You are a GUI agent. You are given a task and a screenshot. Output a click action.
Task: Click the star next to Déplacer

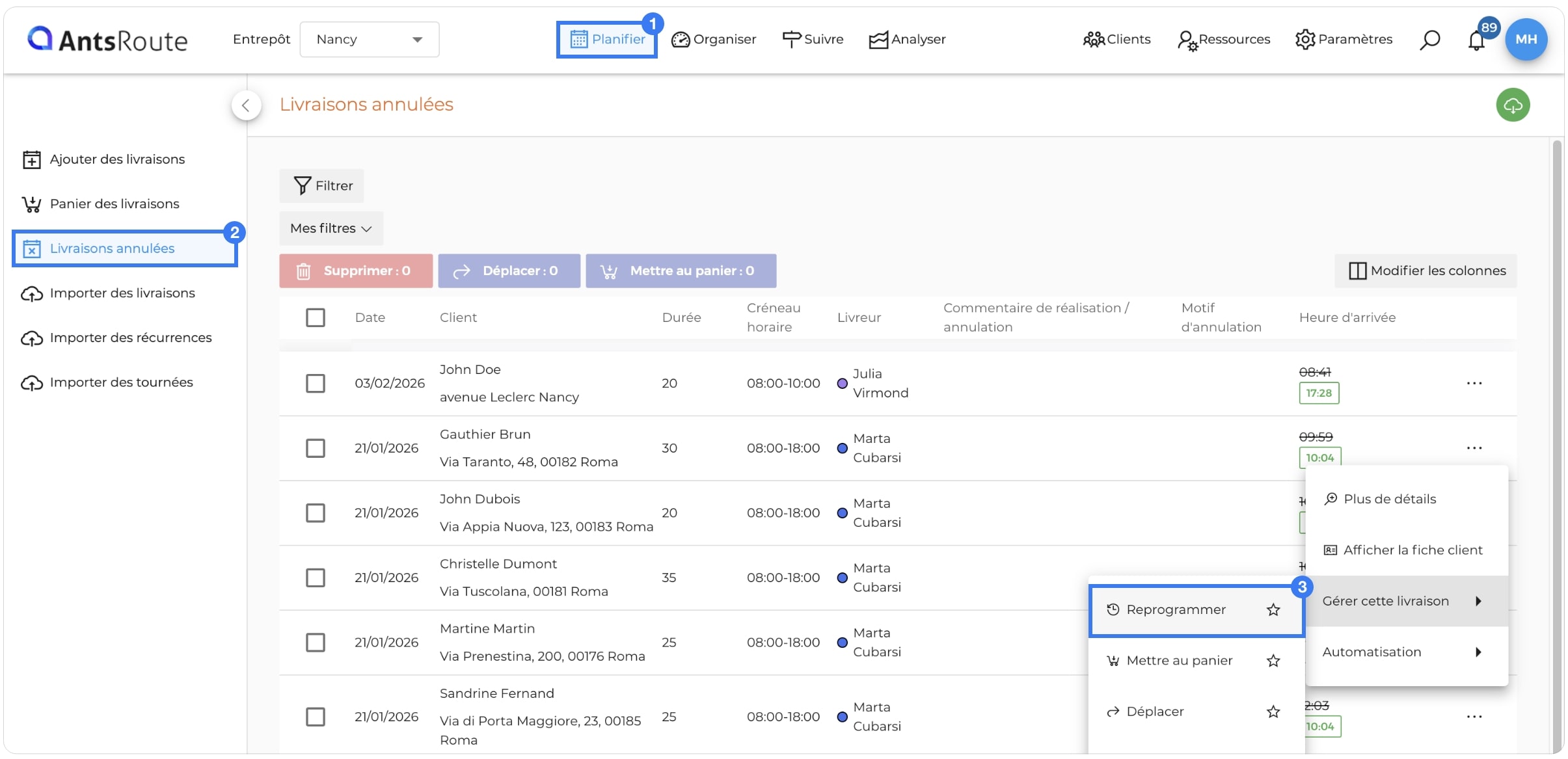tap(1273, 712)
